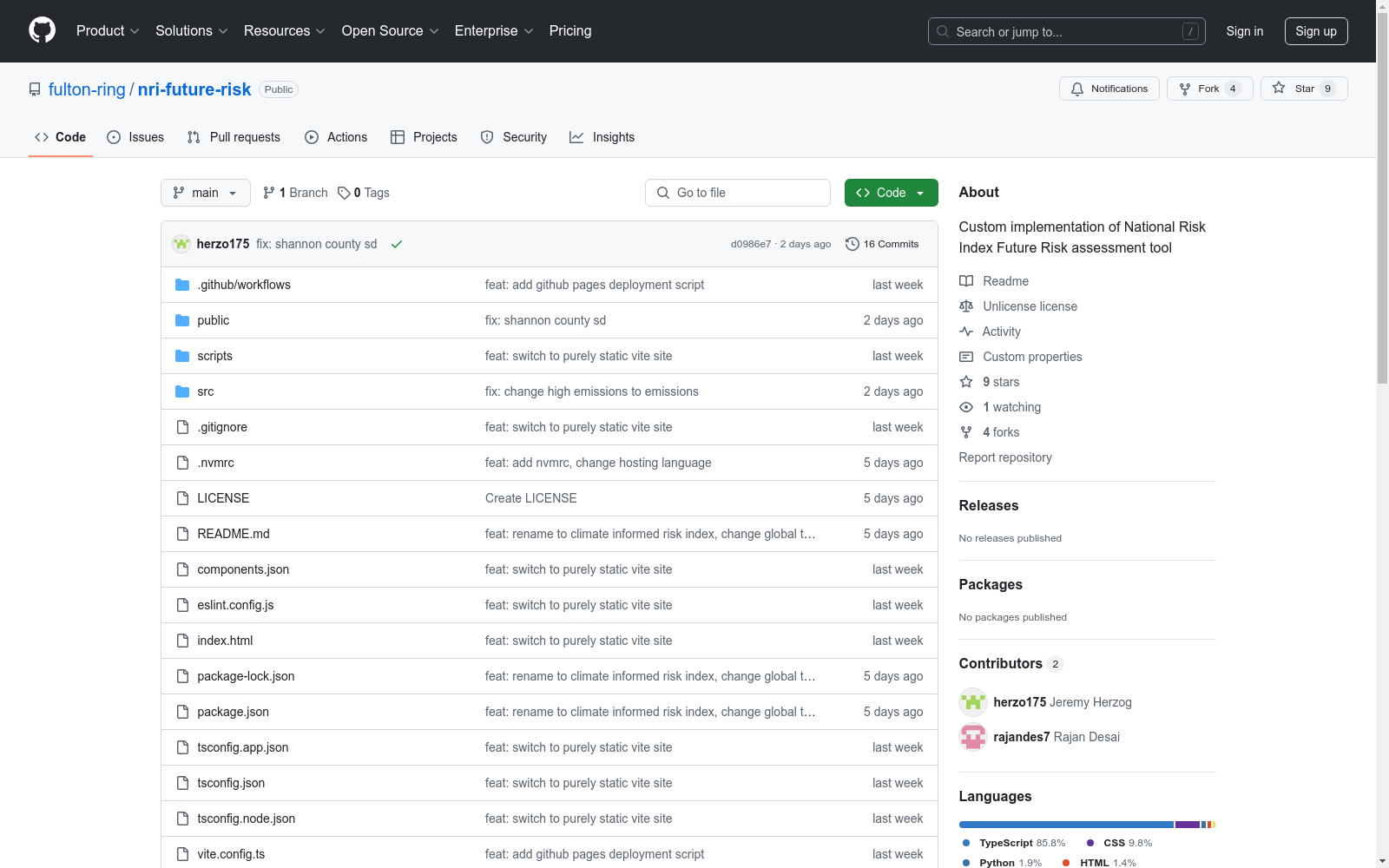Expand the Open Source menu
Viewport: 1389px width, 868px height.
(391, 31)
